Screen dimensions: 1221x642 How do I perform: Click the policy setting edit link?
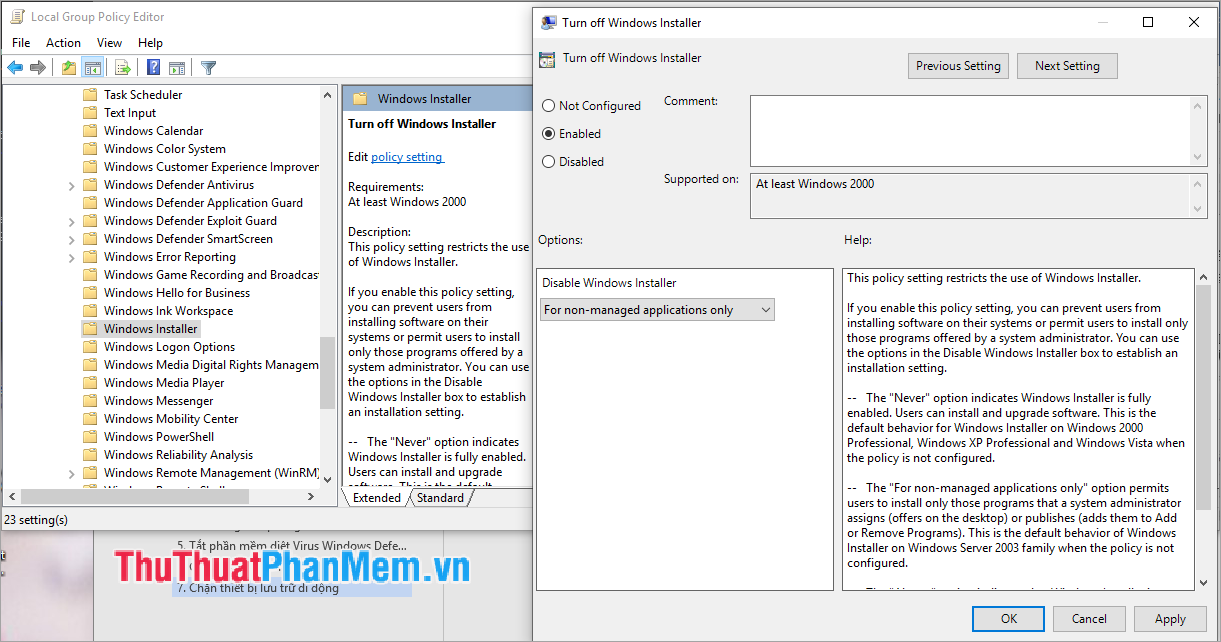coord(407,156)
